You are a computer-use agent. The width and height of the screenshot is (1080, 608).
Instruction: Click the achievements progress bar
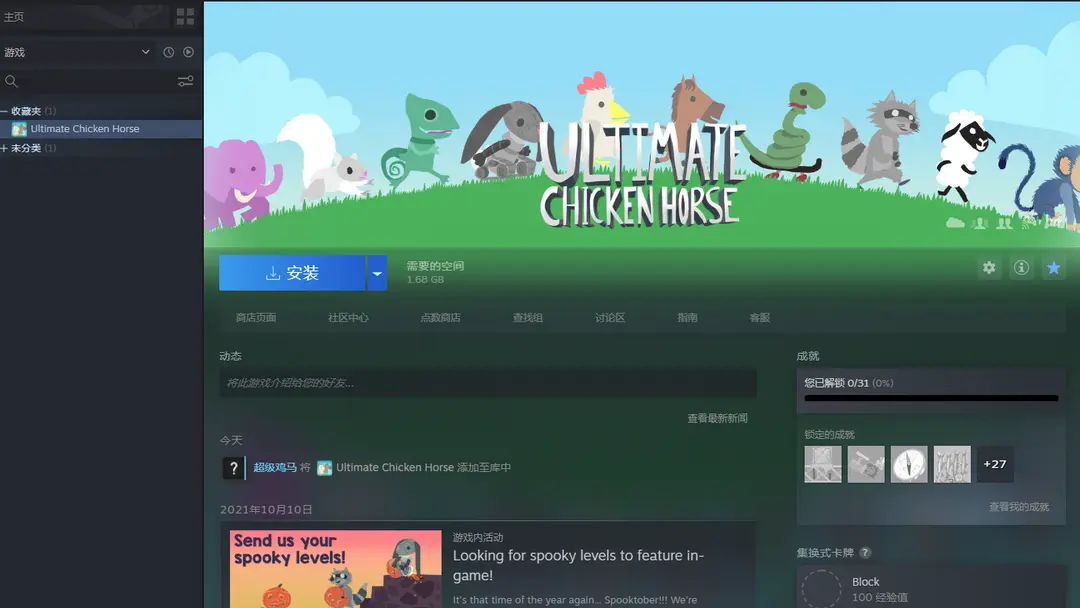tap(931, 398)
